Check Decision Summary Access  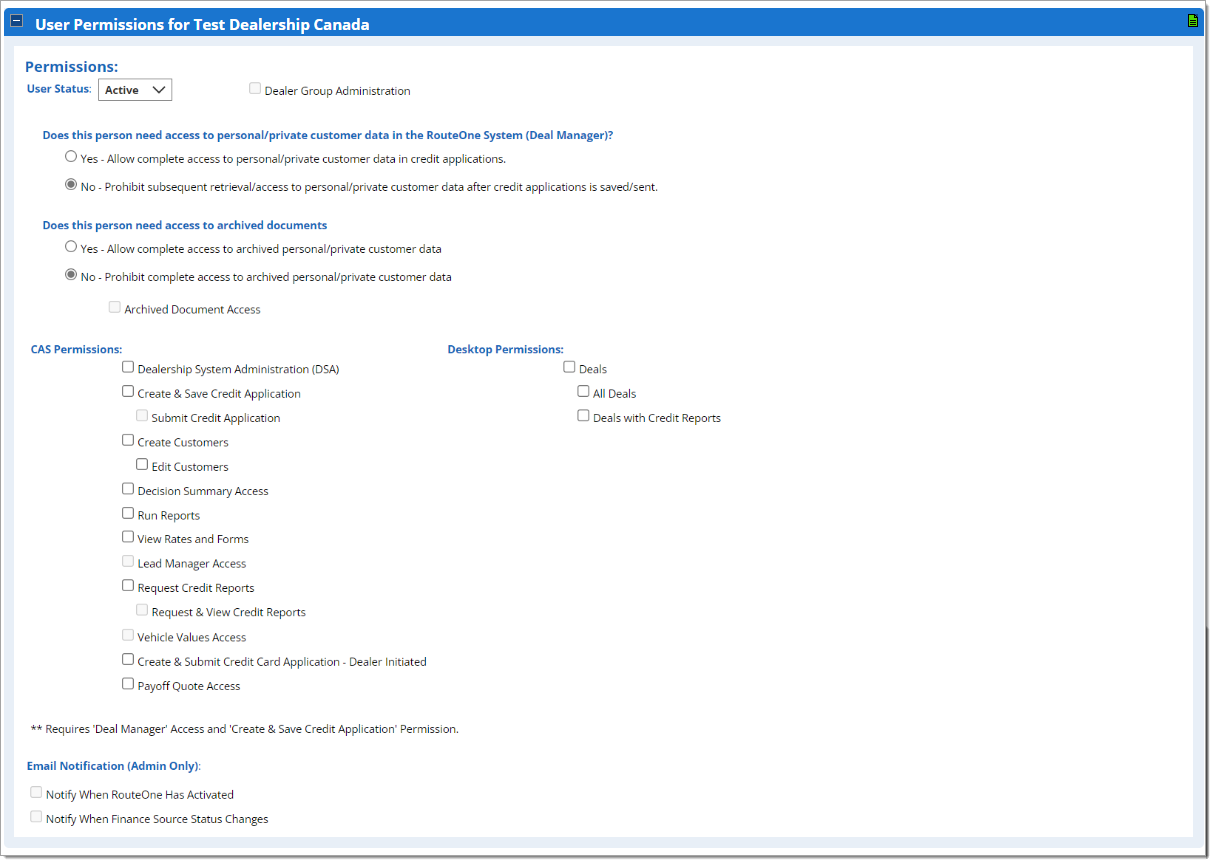click(x=128, y=490)
